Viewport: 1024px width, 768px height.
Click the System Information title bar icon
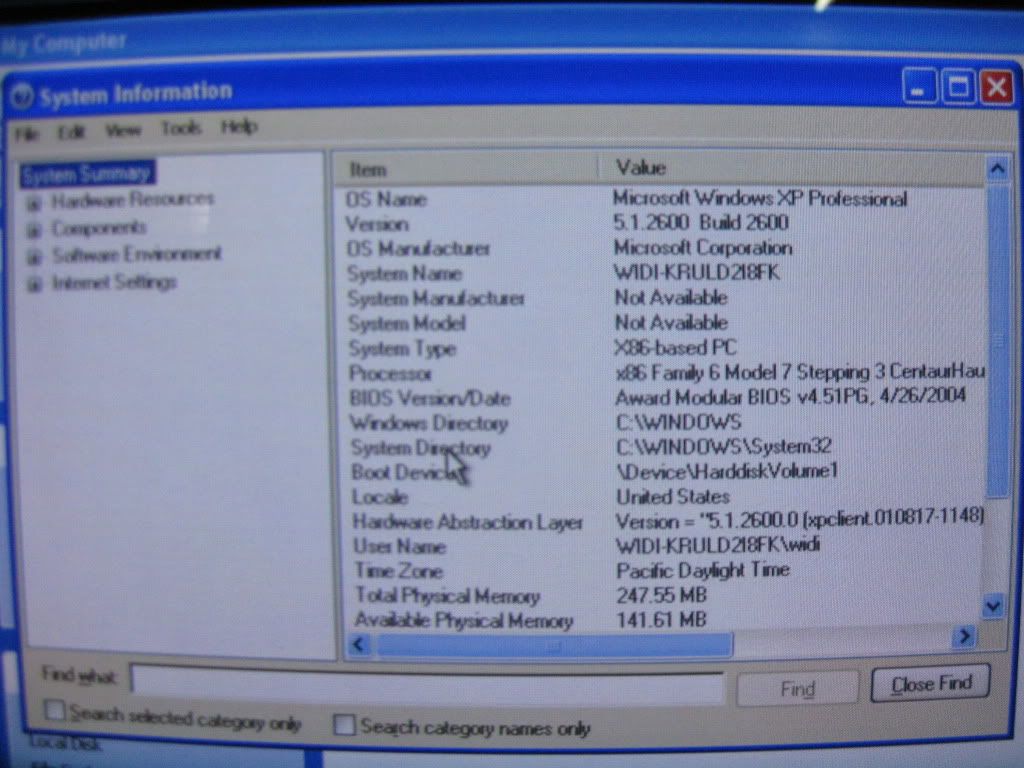pos(22,97)
